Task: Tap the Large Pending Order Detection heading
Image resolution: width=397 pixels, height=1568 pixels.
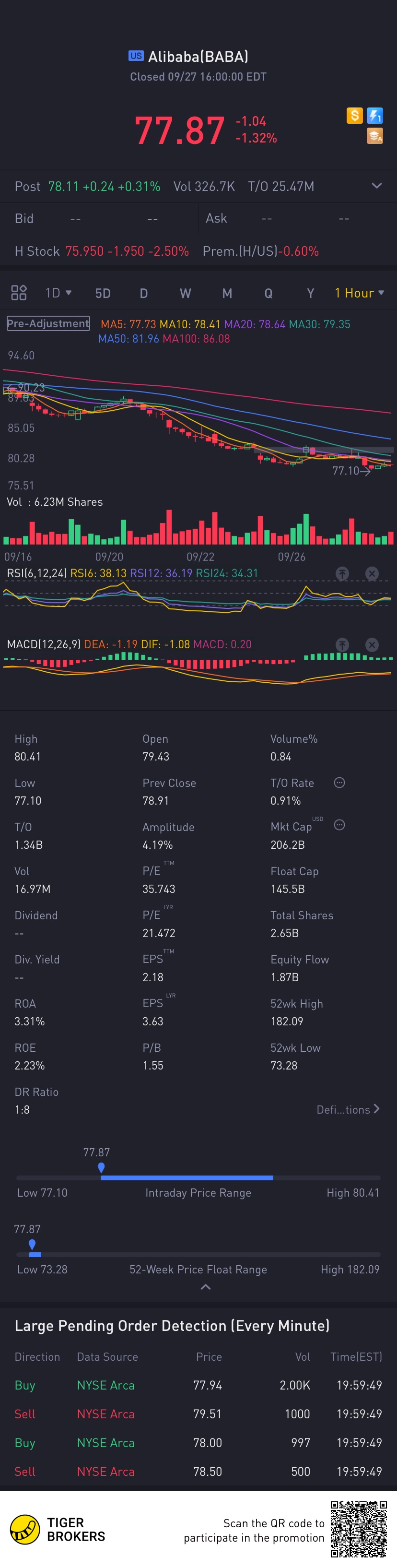Action: pyautogui.click(x=172, y=1326)
